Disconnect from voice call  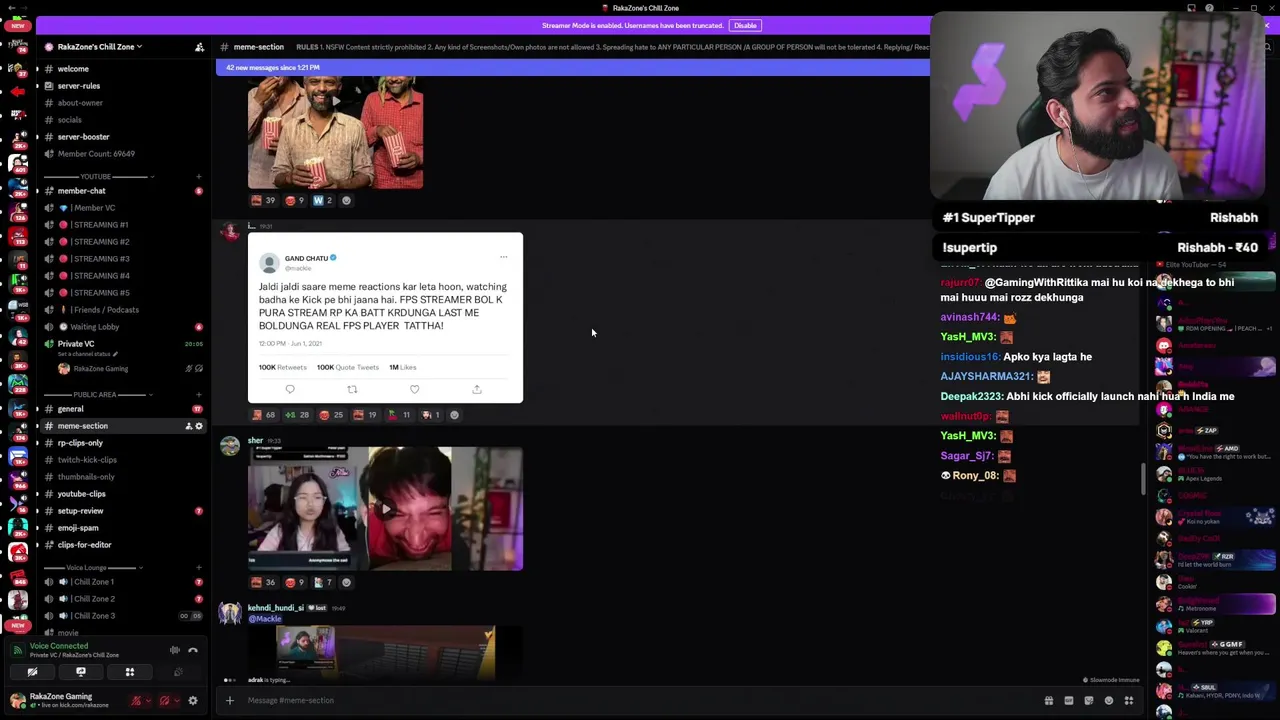coord(193,650)
